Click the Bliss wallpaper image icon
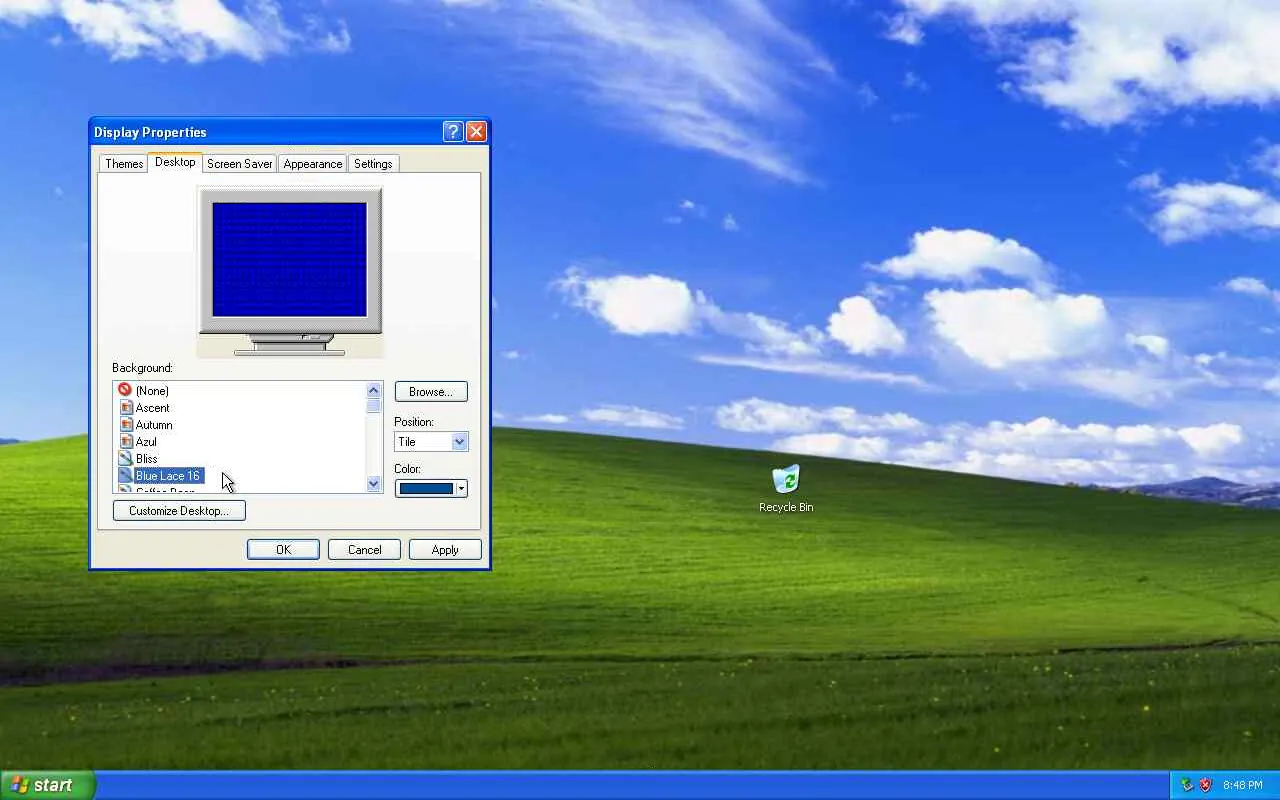 click(x=126, y=458)
